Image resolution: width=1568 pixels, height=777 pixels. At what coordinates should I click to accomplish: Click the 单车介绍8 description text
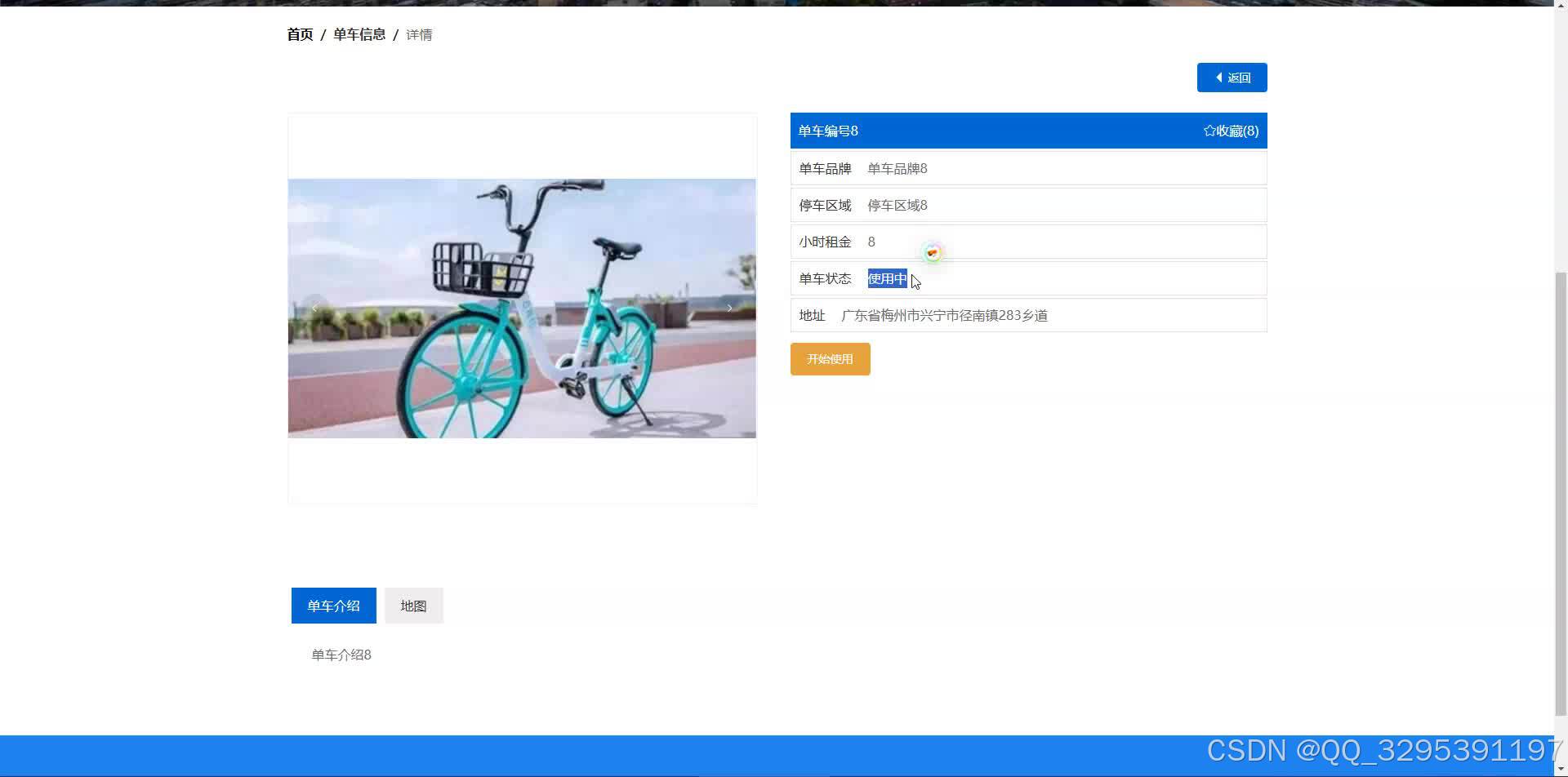[341, 654]
